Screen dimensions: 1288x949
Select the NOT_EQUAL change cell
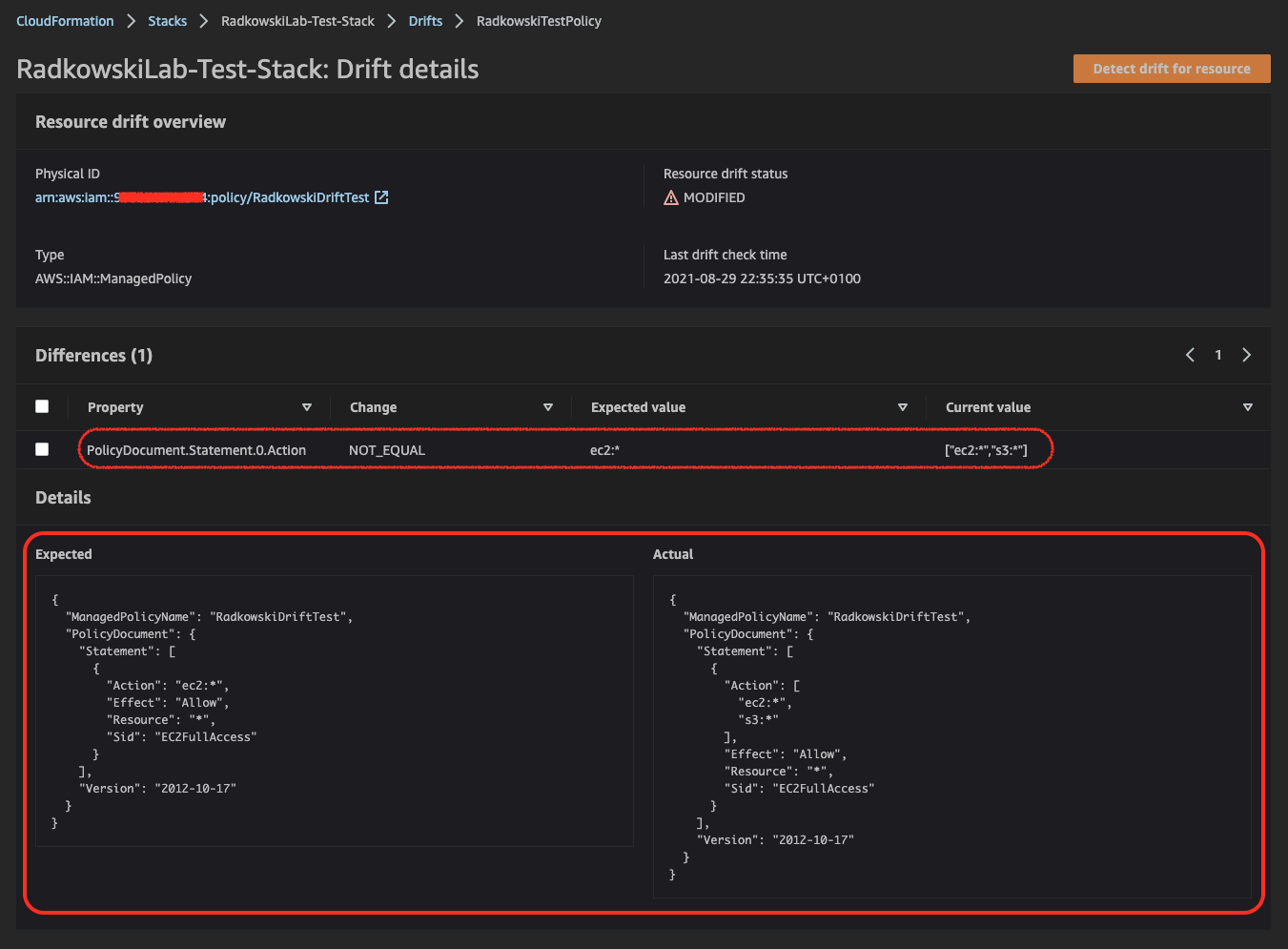387,450
